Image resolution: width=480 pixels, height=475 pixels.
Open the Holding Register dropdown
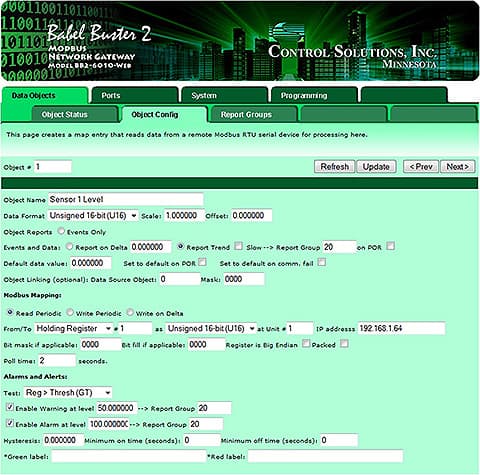click(74, 329)
